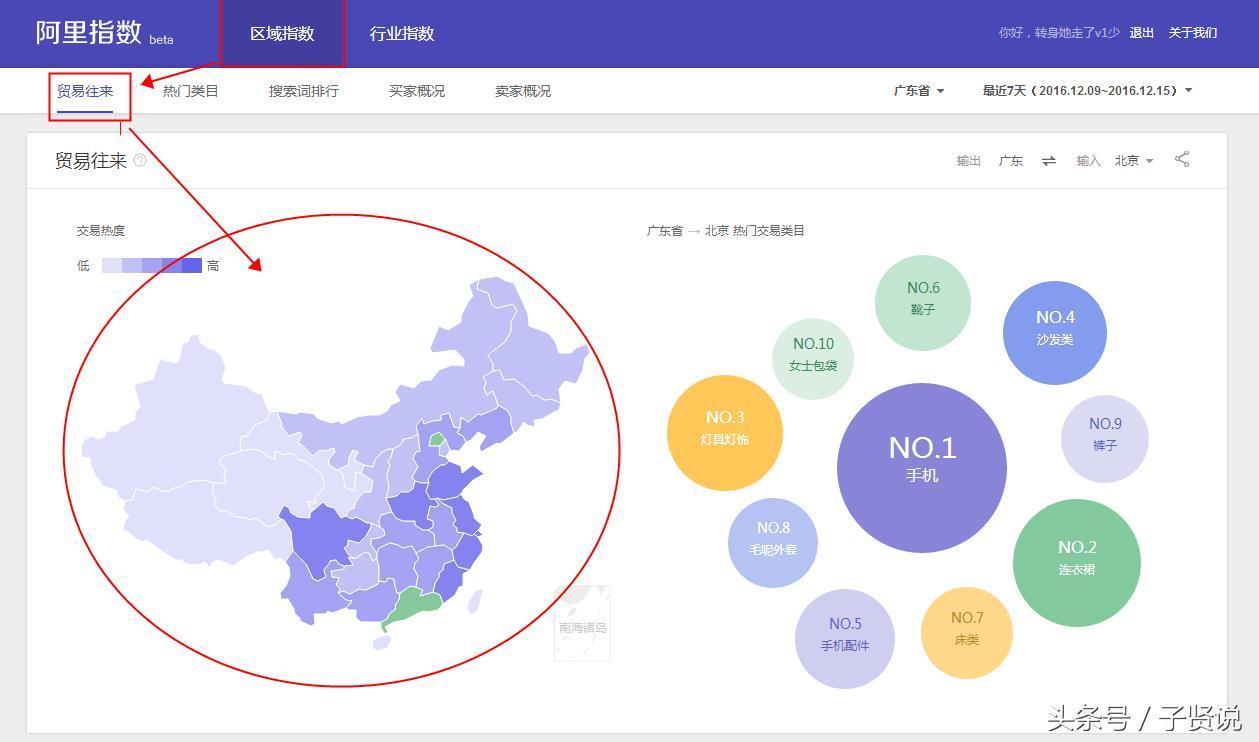
Task: Open the 北京 destination dropdown
Action: tap(1134, 160)
